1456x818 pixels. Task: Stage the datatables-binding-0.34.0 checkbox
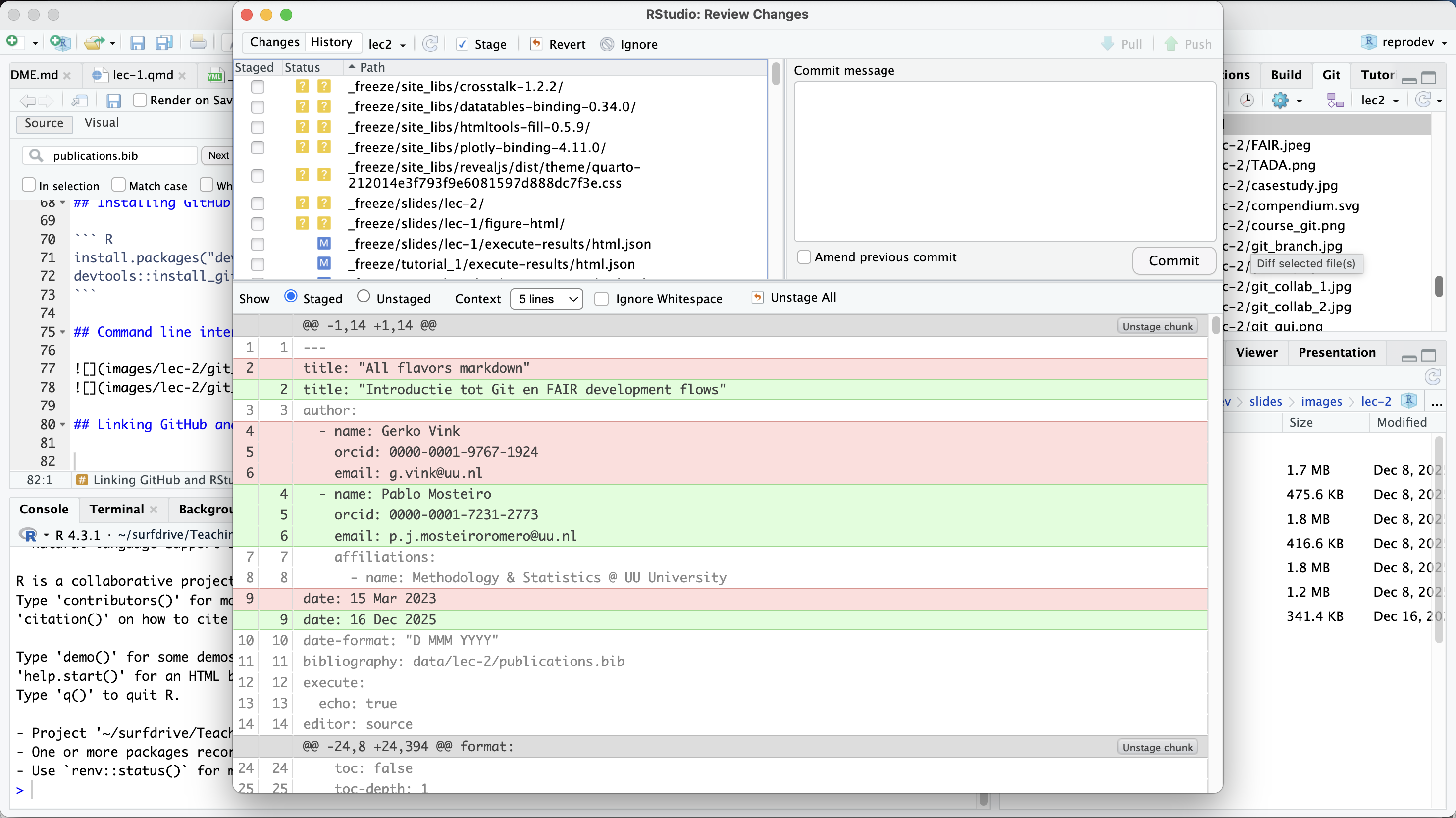(258, 107)
